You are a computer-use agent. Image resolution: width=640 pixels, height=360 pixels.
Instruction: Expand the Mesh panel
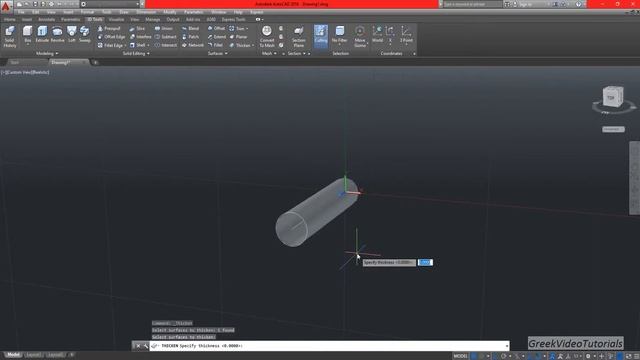(x=269, y=53)
